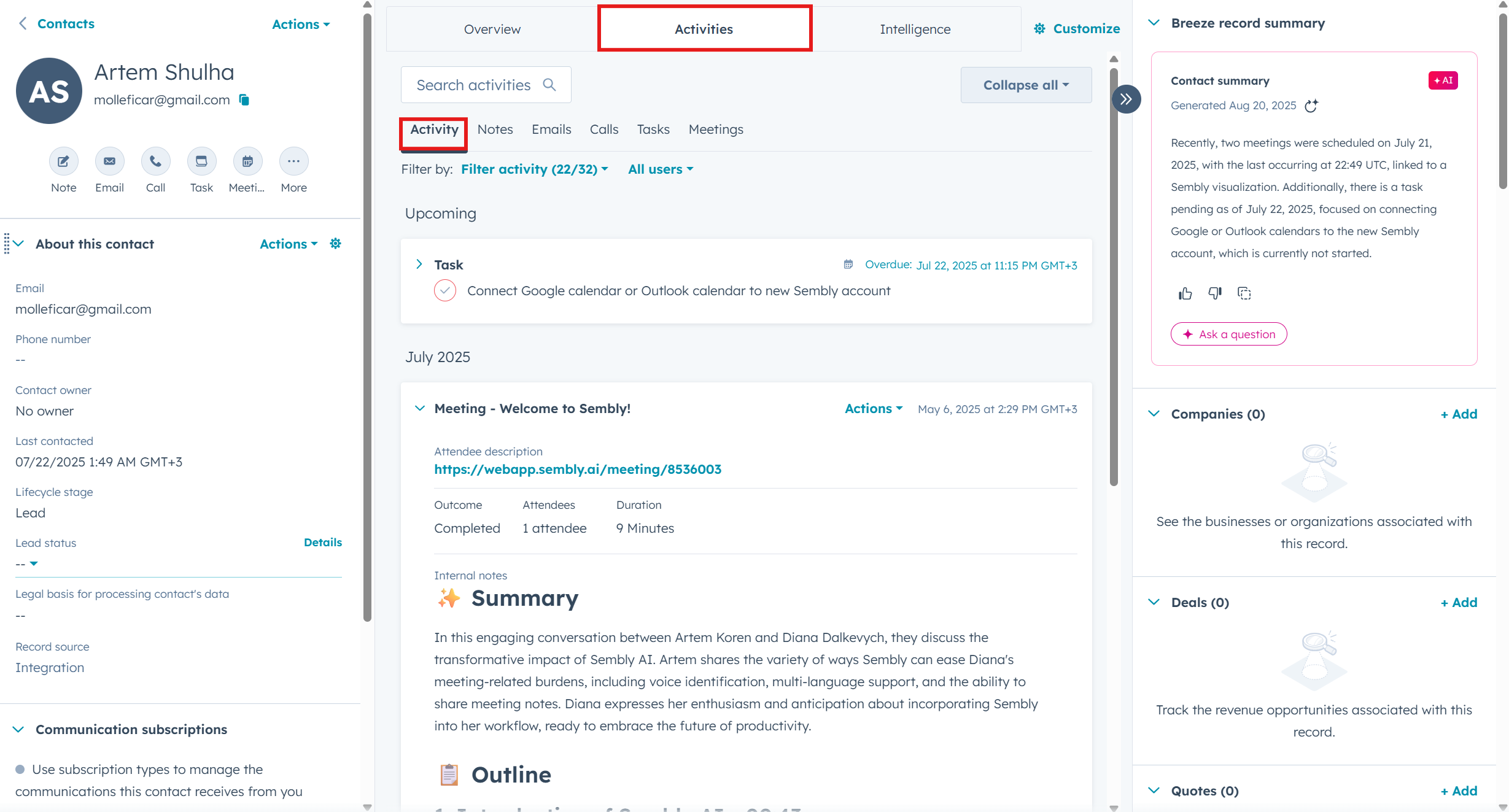Click the Meeting calendar icon

[x=247, y=161]
